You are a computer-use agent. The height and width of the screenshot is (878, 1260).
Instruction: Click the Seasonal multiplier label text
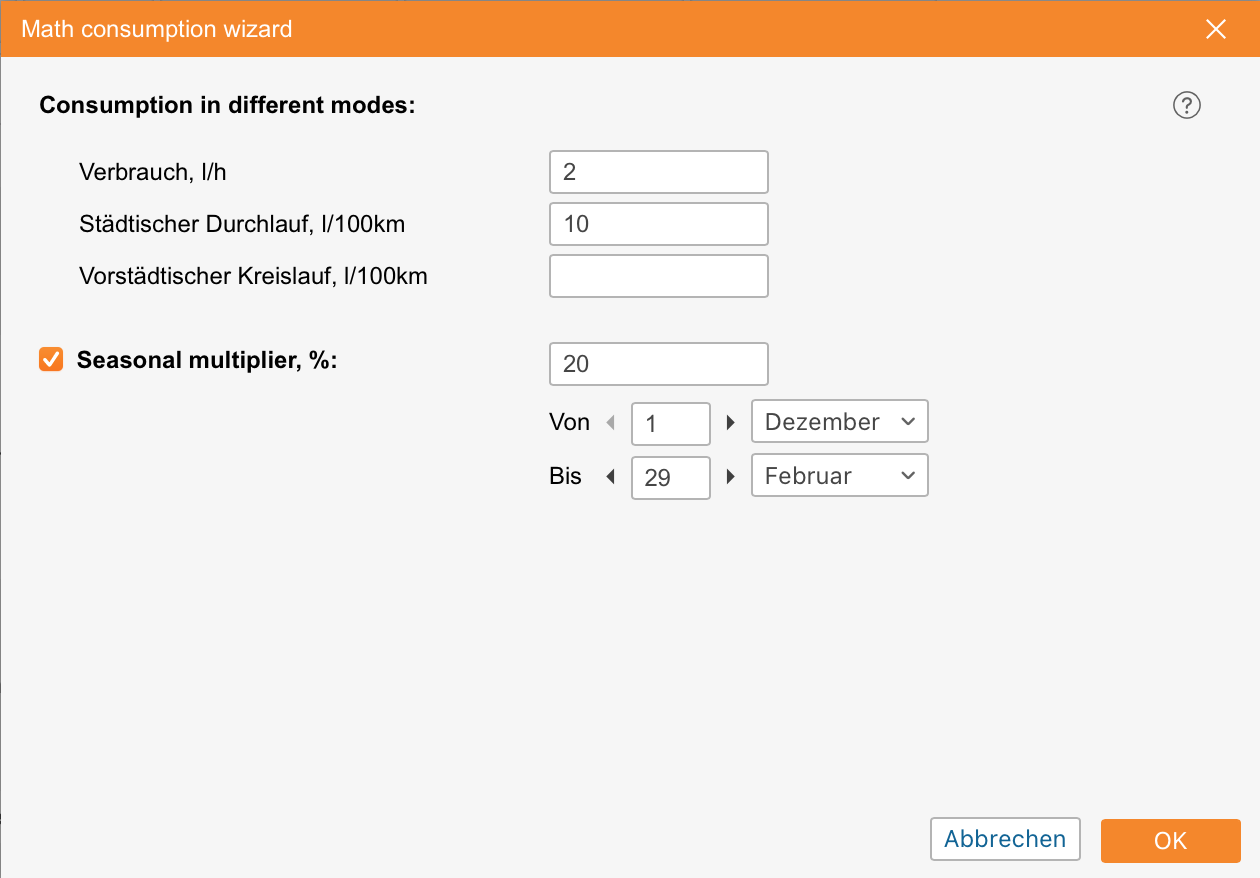[x=207, y=361]
